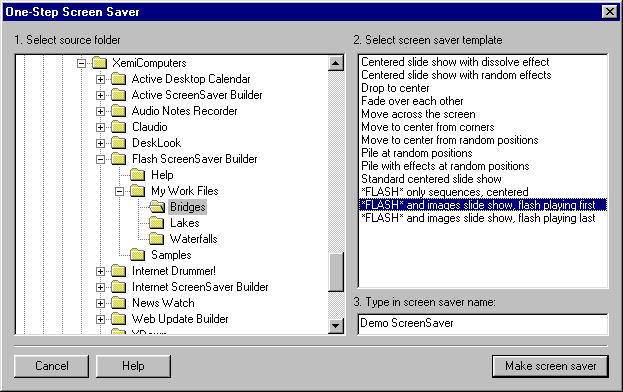Expand the Claudio folder node
This screenshot has width=623, height=392.
click(101, 127)
